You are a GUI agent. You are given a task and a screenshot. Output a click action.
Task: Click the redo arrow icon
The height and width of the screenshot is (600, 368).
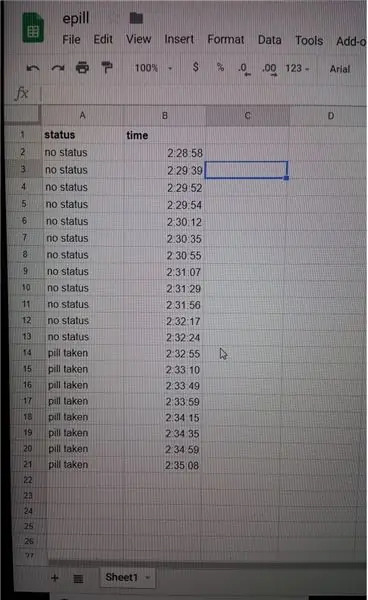click(x=58, y=68)
